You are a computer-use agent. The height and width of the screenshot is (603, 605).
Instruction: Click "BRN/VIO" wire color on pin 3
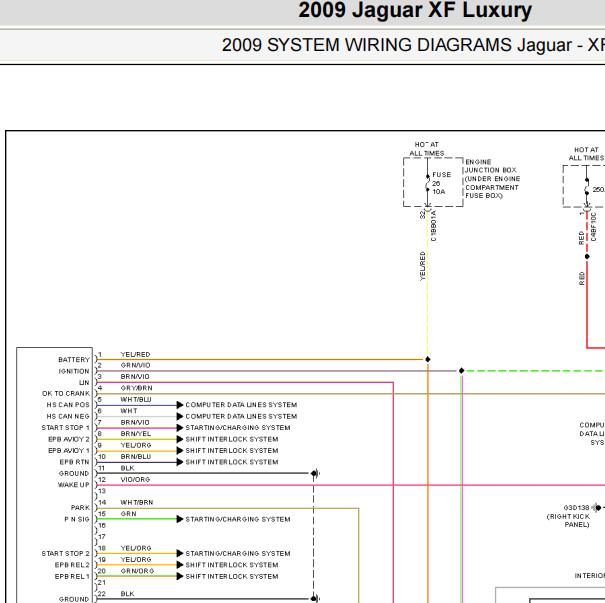pyautogui.click(x=135, y=377)
